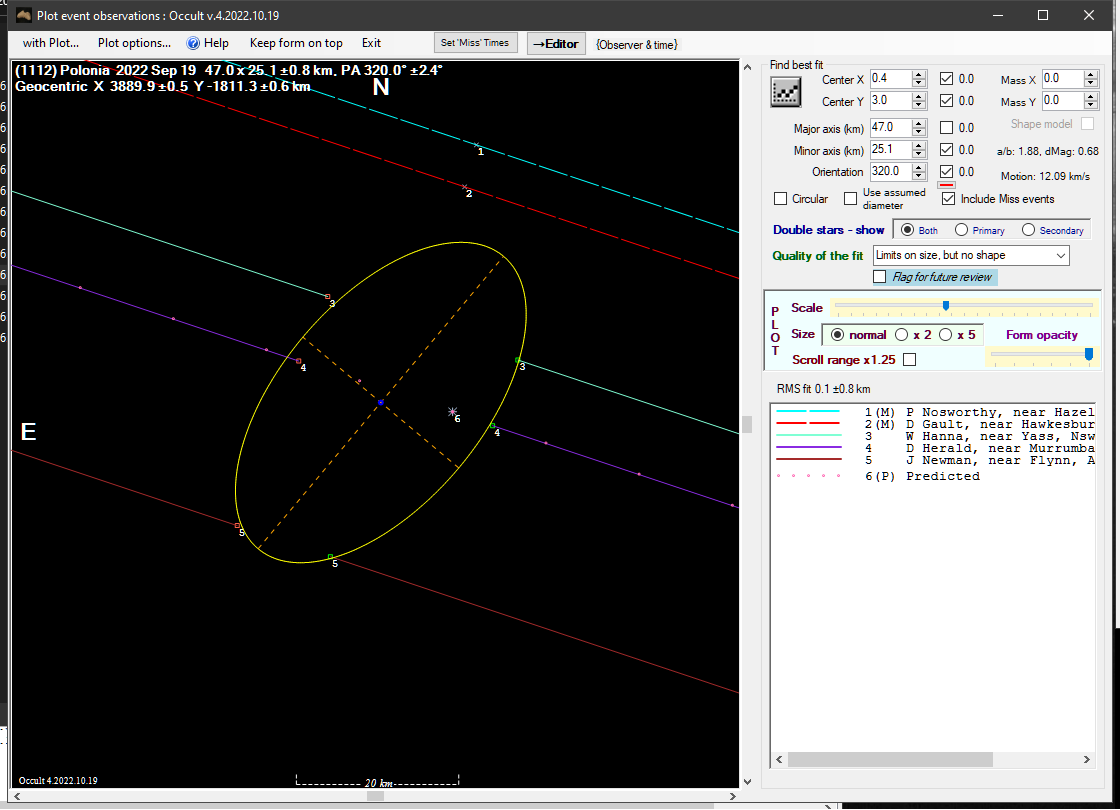Uncheck Include Miss events
The height and width of the screenshot is (810, 1120).
point(948,199)
